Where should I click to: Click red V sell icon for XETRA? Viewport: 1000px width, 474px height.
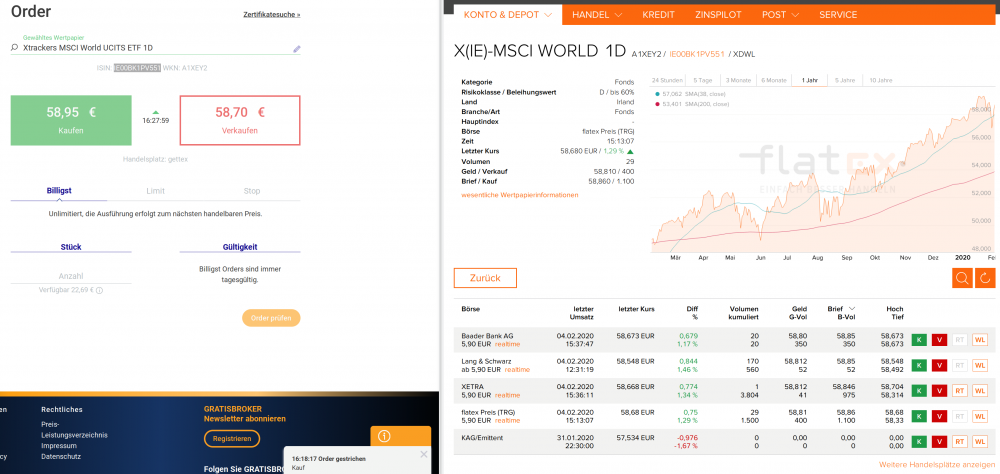939,391
